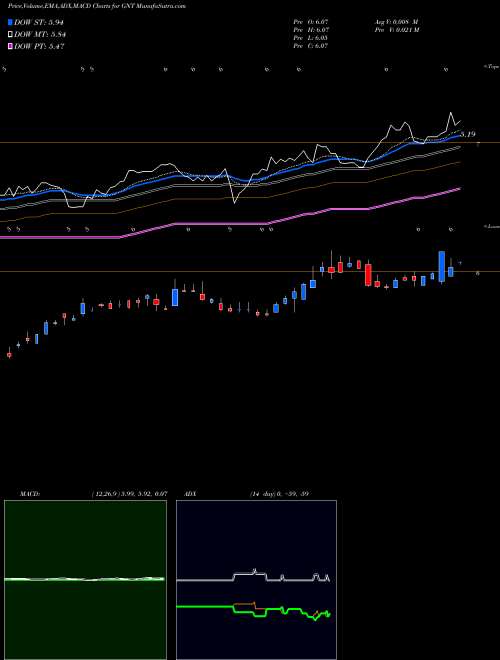Image resolution: width=500 pixels, height=660 pixels.
Task: Click the 'Pre V: 0.021 M' volume text
Action: pos(396,30)
